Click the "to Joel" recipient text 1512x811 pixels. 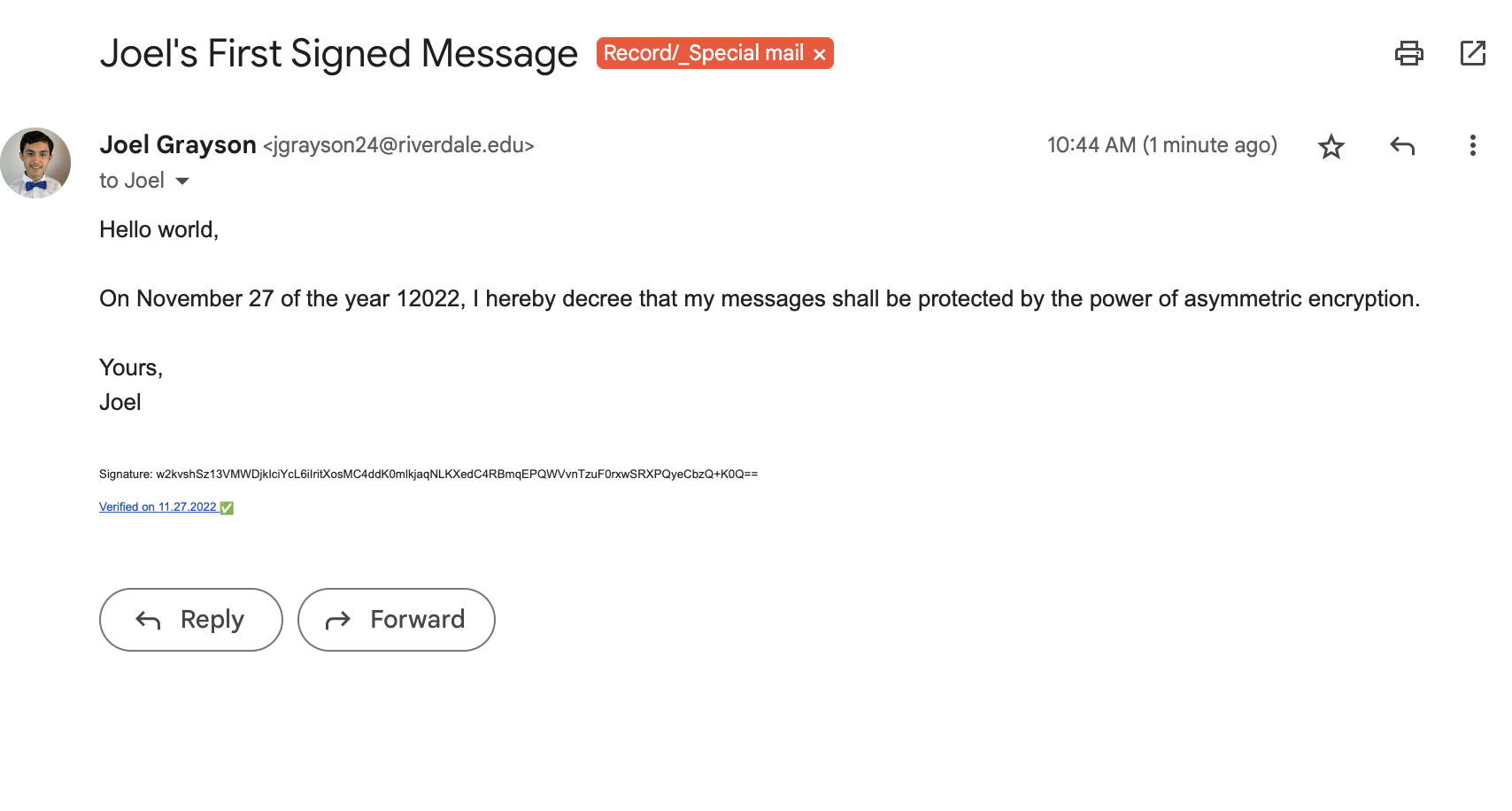click(x=132, y=181)
